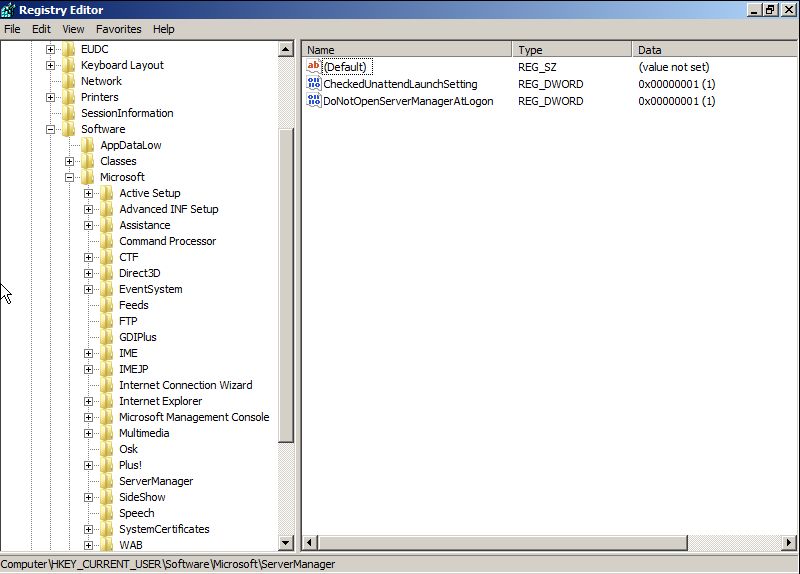Image resolution: width=800 pixels, height=574 pixels.
Task: Click the (Default) string value icon
Action: [x=313, y=66]
